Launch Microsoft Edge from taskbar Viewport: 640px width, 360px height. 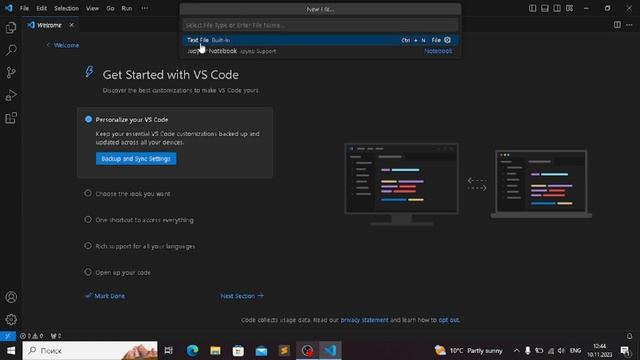tap(192, 351)
